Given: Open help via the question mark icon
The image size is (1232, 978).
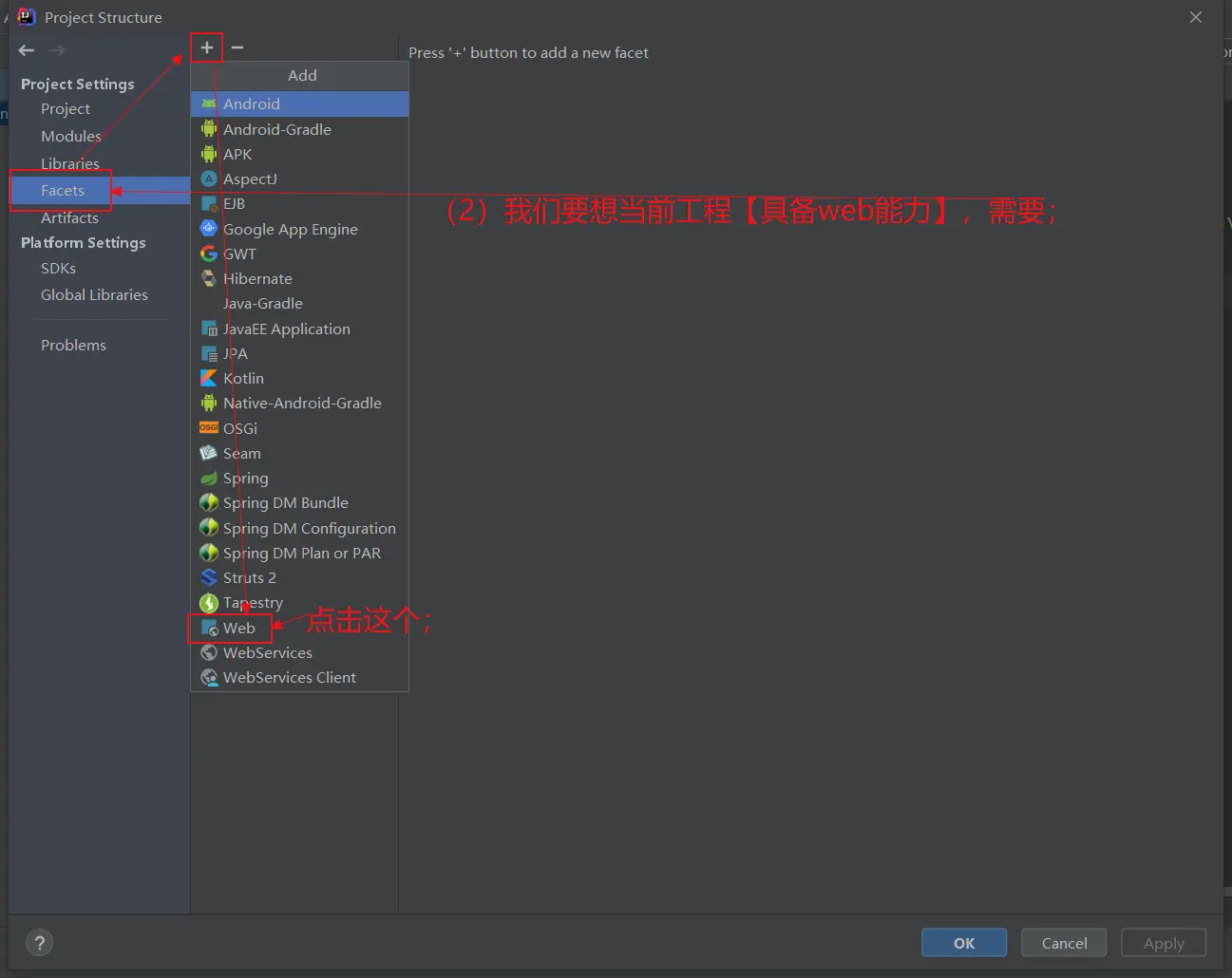Looking at the screenshot, I should [39, 943].
